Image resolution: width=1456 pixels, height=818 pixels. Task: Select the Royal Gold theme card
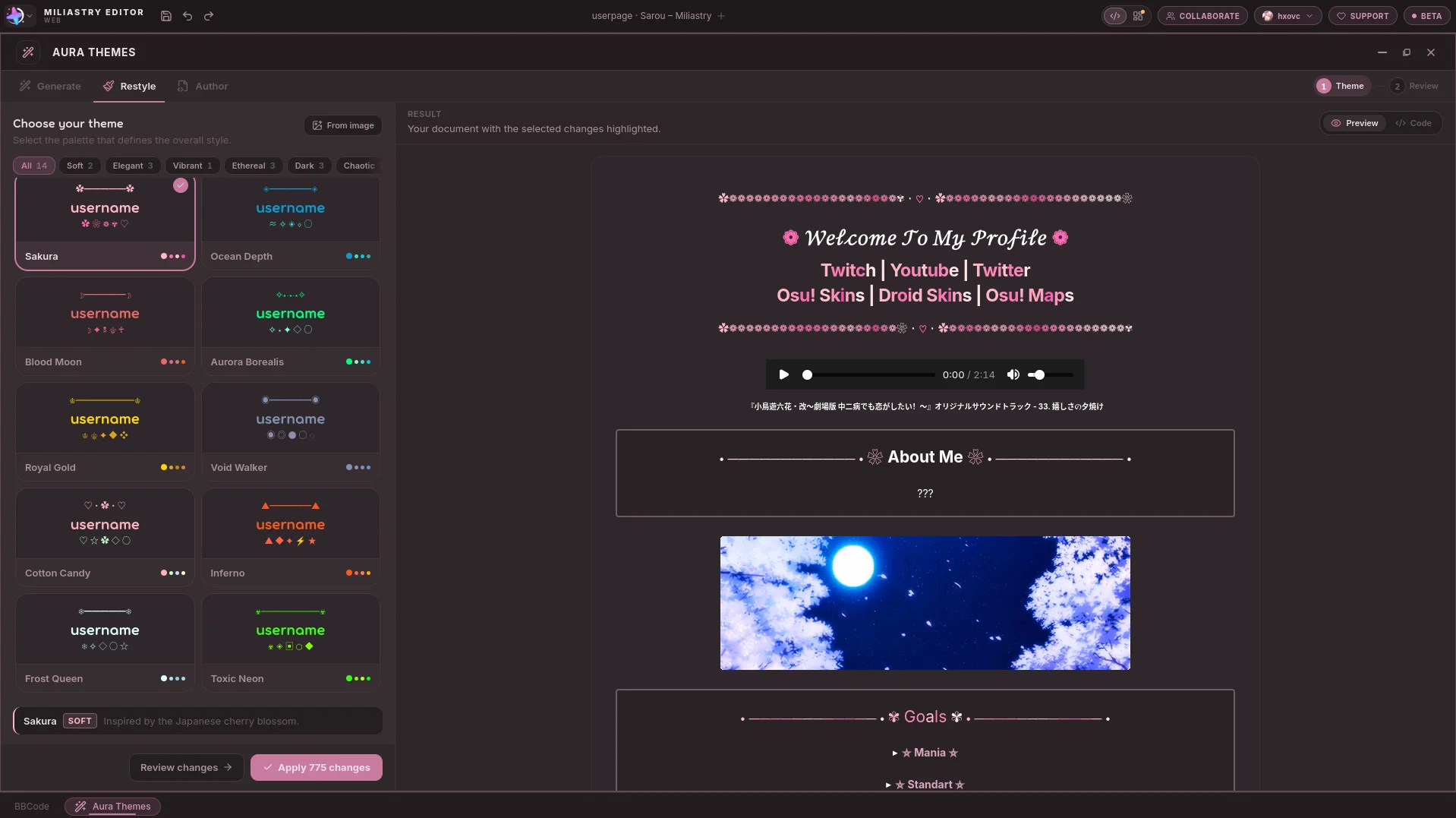click(x=105, y=431)
